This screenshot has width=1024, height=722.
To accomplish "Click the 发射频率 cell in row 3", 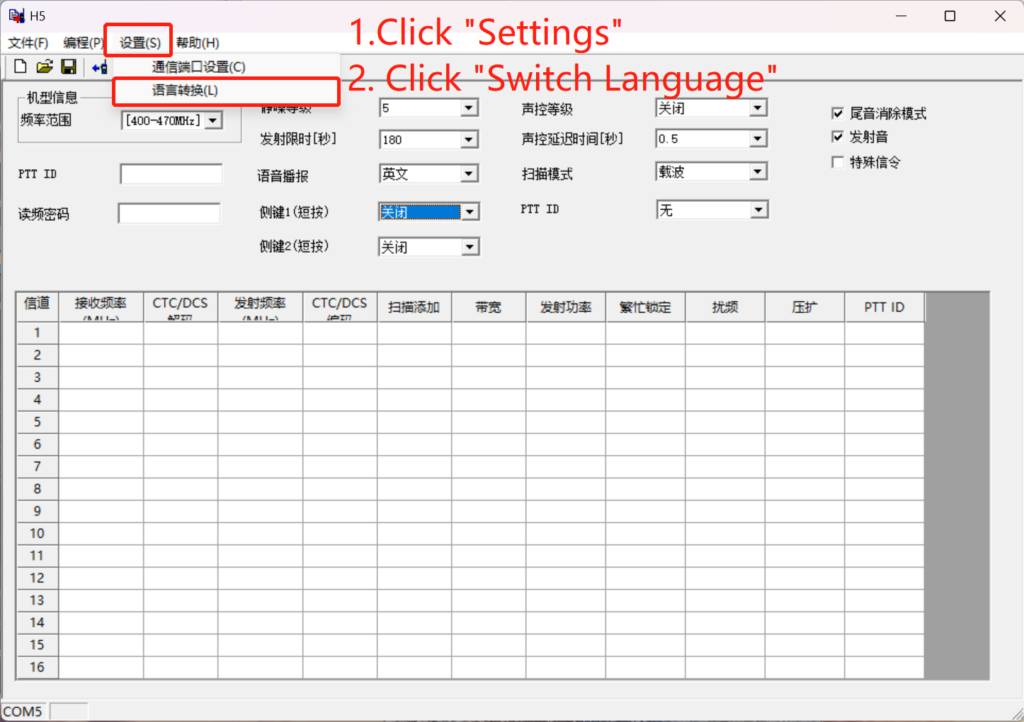I will 260,377.
